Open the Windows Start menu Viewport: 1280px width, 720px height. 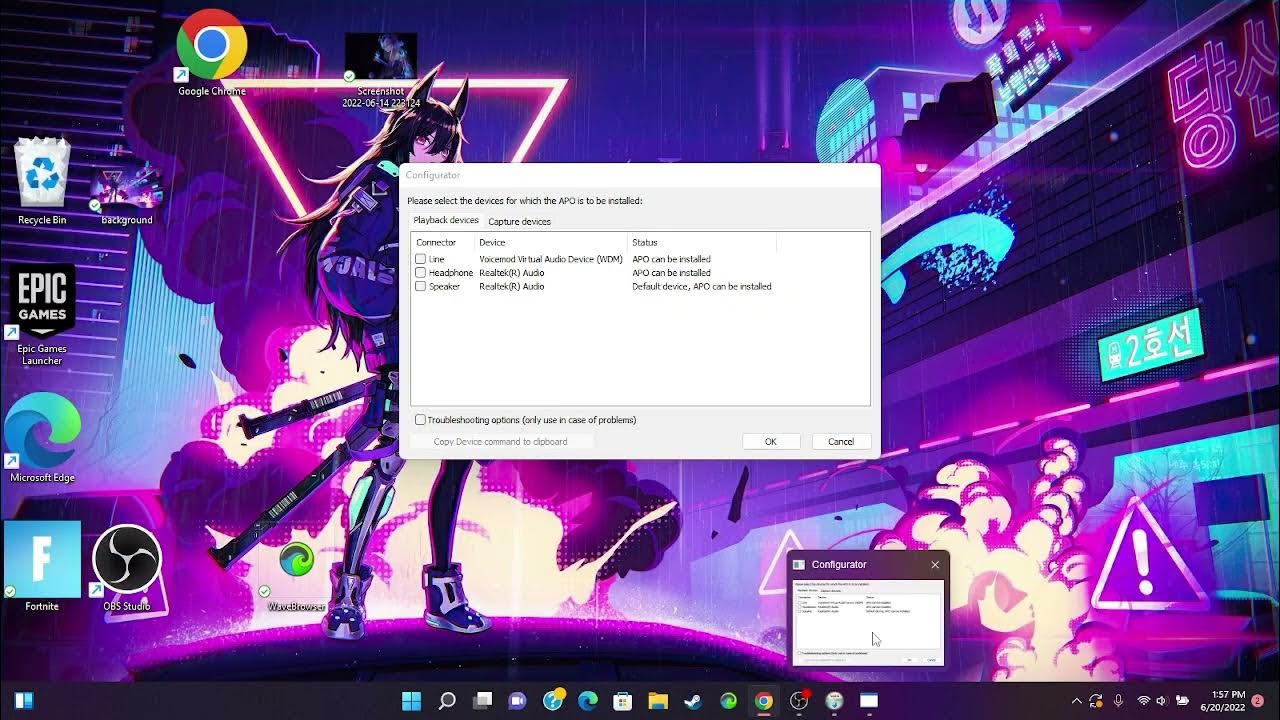pyautogui.click(x=411, y=701)
